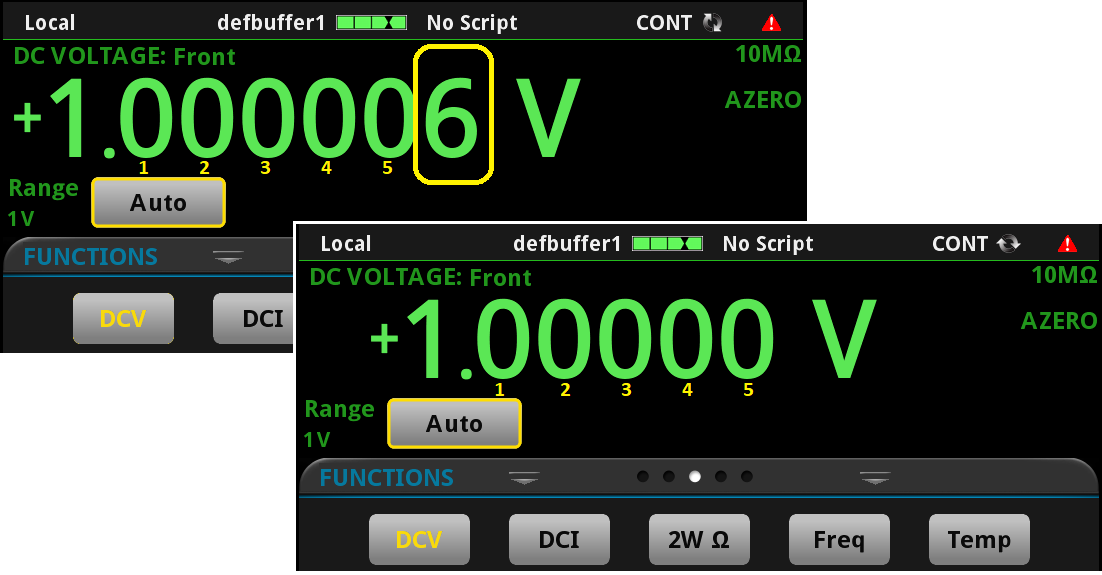Tap the 10MΩ impedance indicator on front display

click(x=1064, y=276)
